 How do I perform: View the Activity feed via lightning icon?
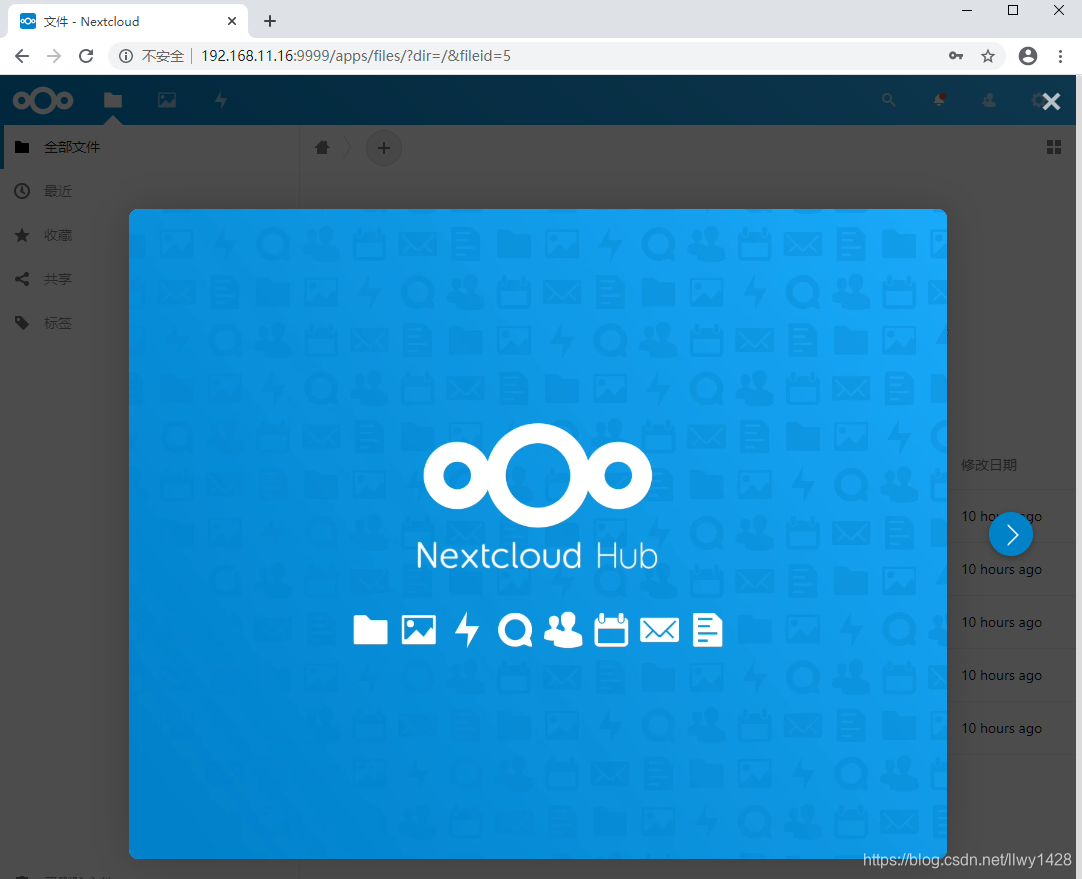(x=220, y=100)
